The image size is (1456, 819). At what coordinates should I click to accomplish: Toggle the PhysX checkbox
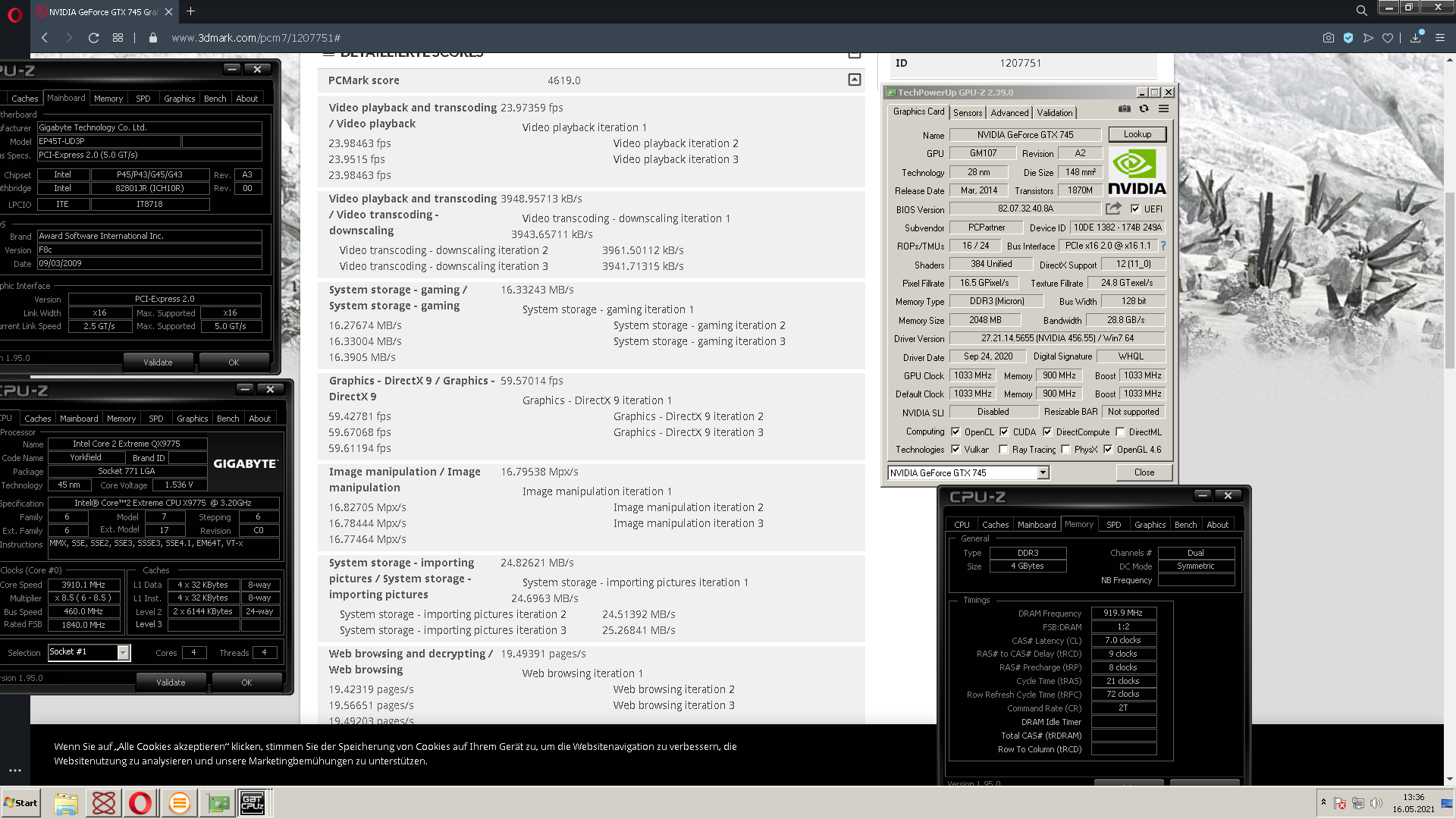pyautogui.click(x=1066, y=449)
